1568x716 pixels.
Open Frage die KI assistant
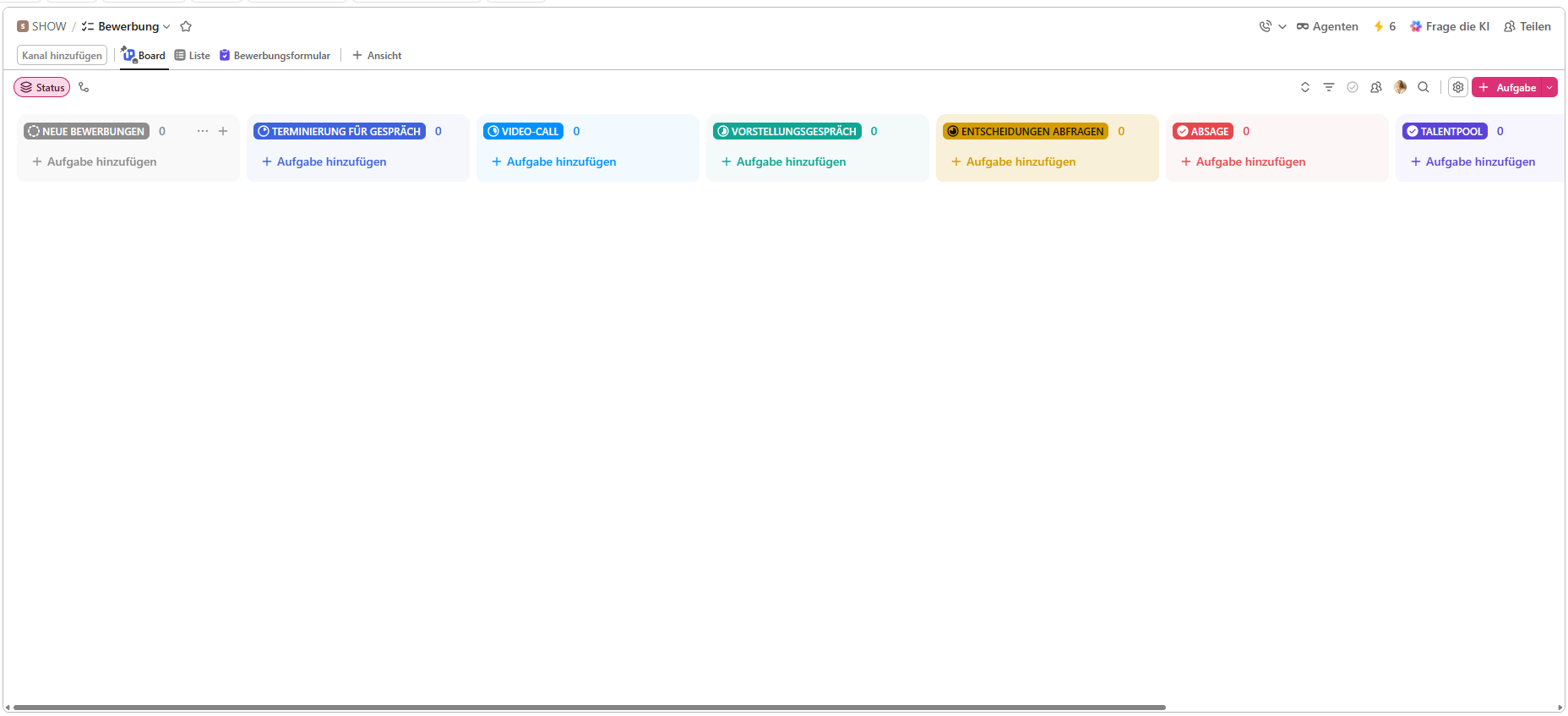[x=1450, y=26]
